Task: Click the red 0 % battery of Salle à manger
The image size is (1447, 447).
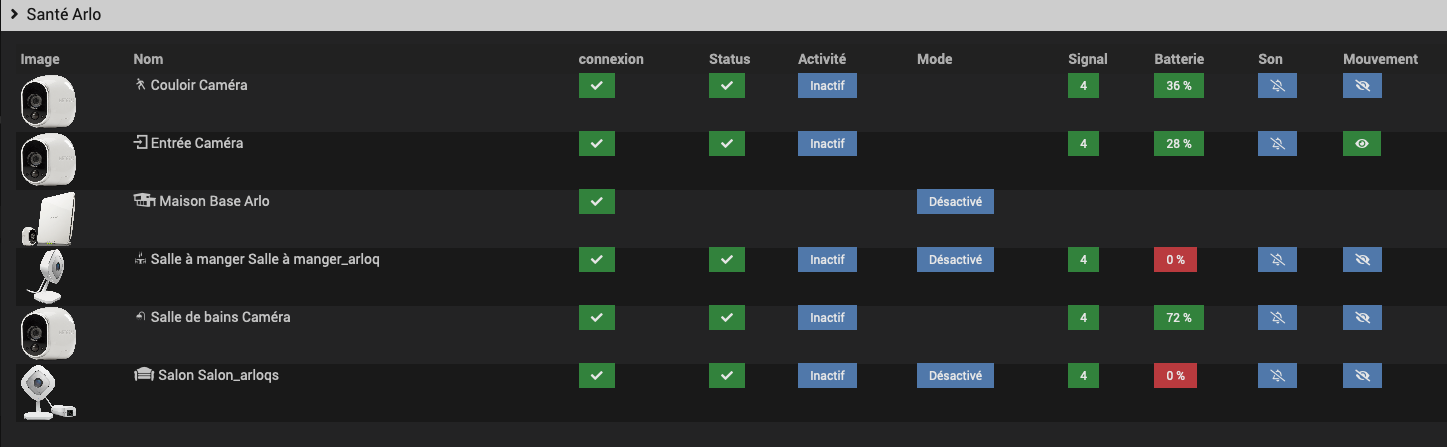Action: tap(1175, 260)
